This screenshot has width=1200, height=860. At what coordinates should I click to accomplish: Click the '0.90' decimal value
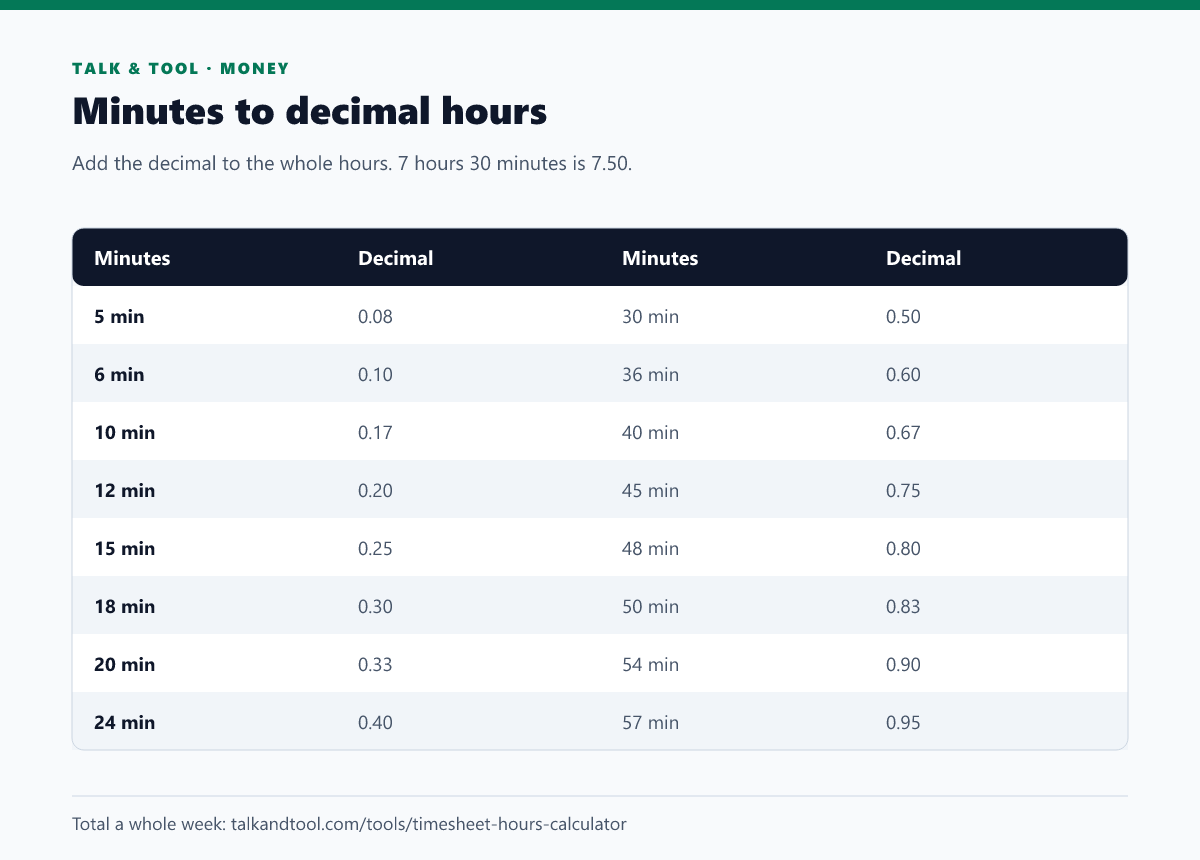(904, 665)
